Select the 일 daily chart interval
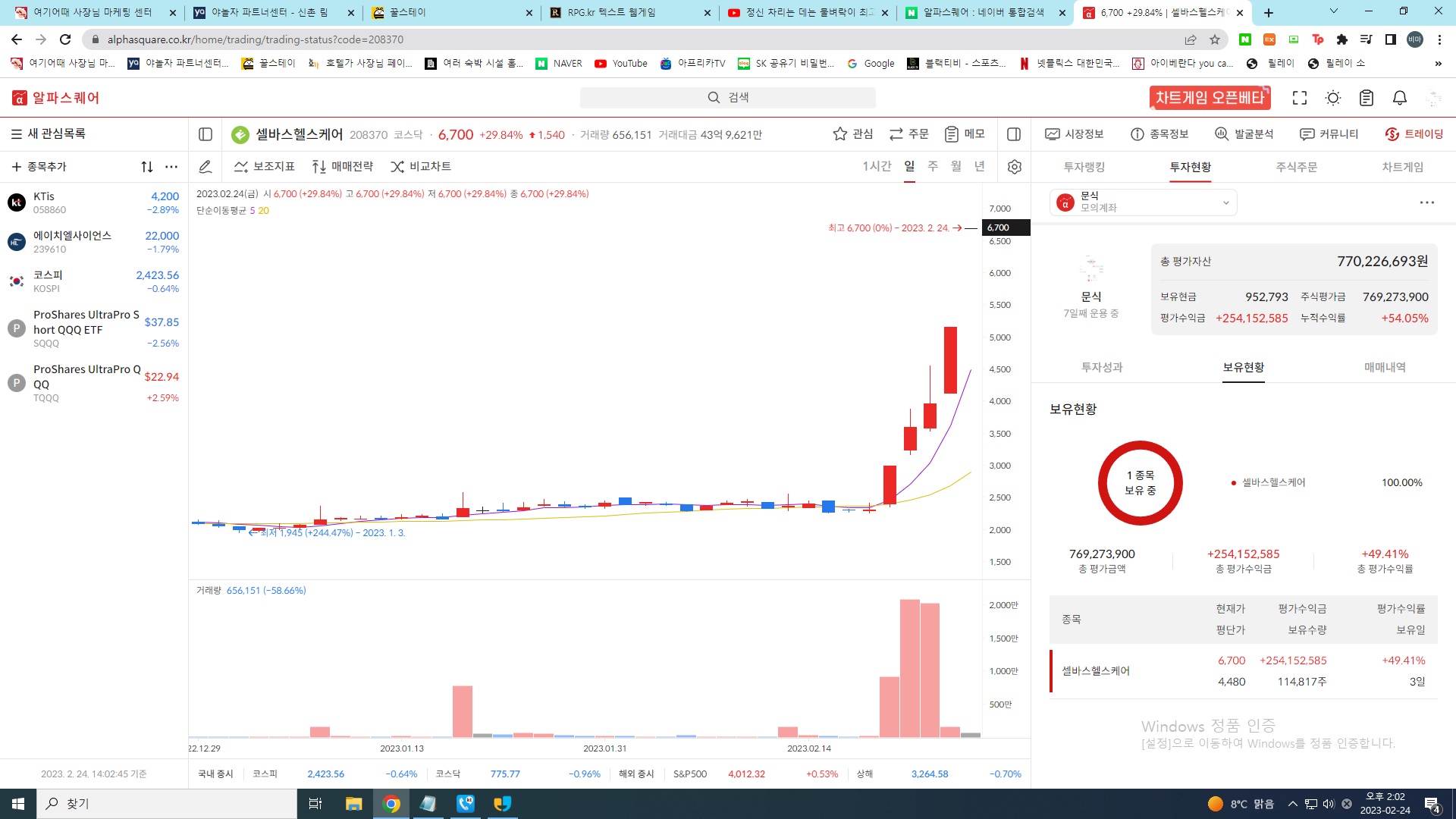1456x819 pixels. coord(909,167)
